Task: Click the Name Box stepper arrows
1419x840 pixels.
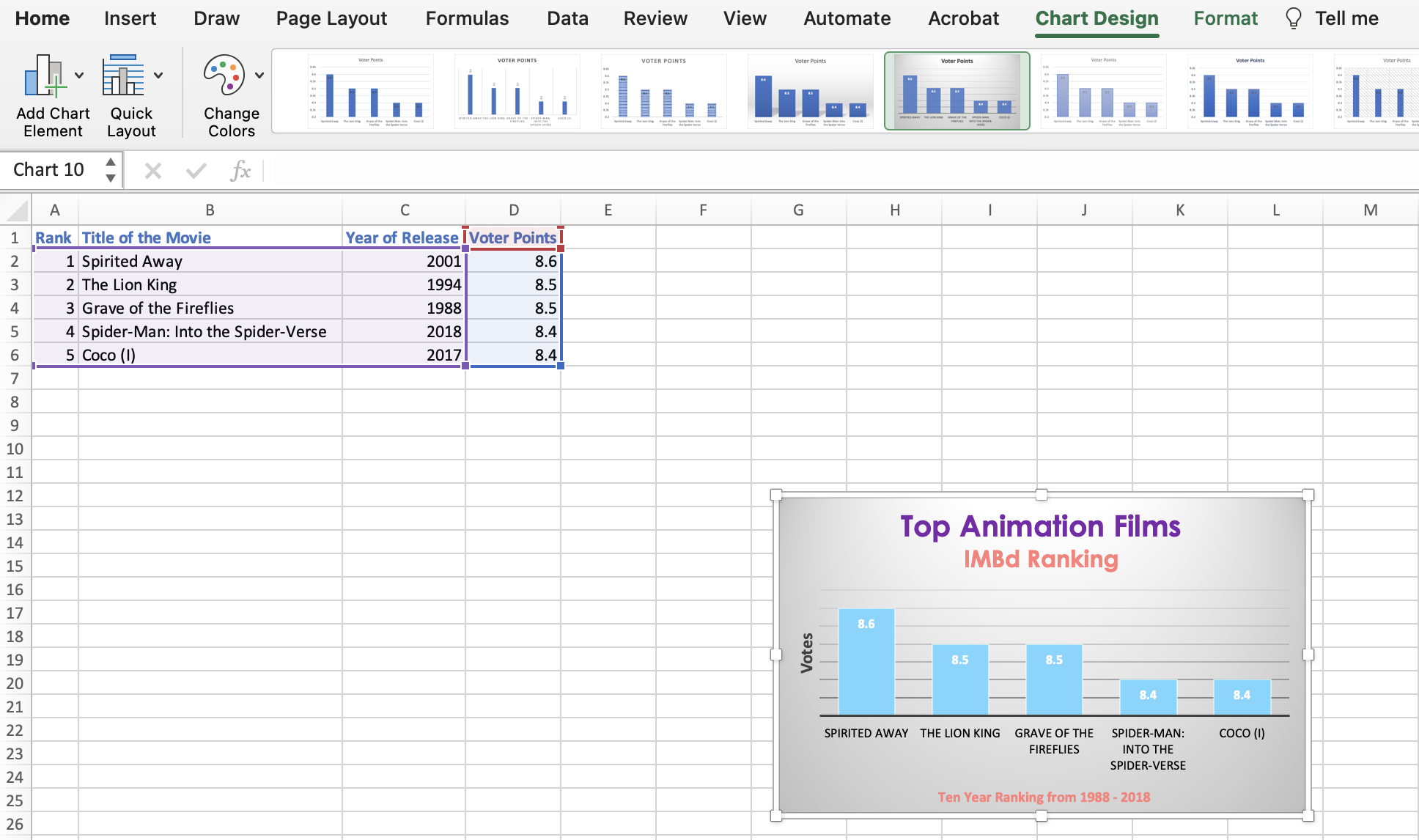Action: point(111,169)
